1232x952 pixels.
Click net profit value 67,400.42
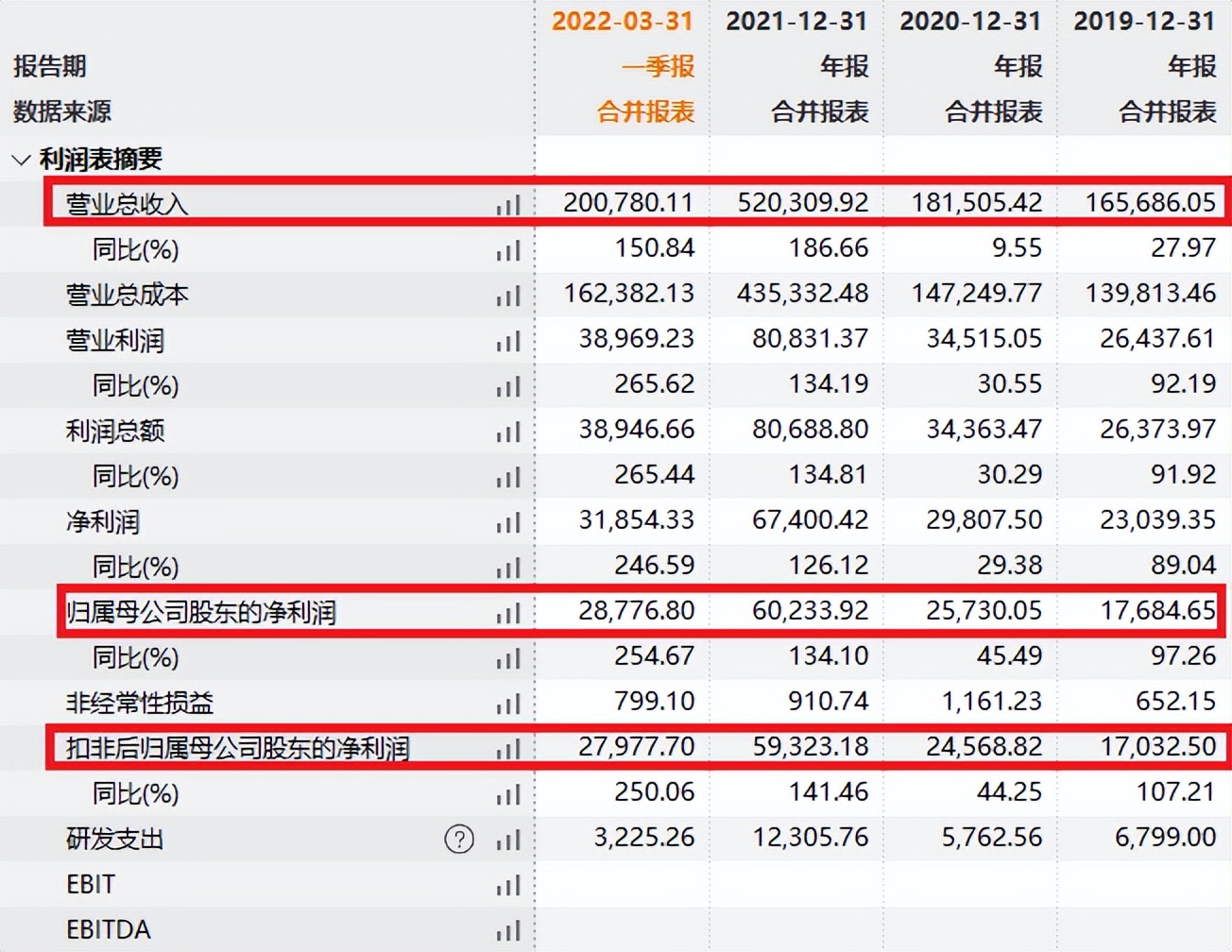[x=810, y=519]
